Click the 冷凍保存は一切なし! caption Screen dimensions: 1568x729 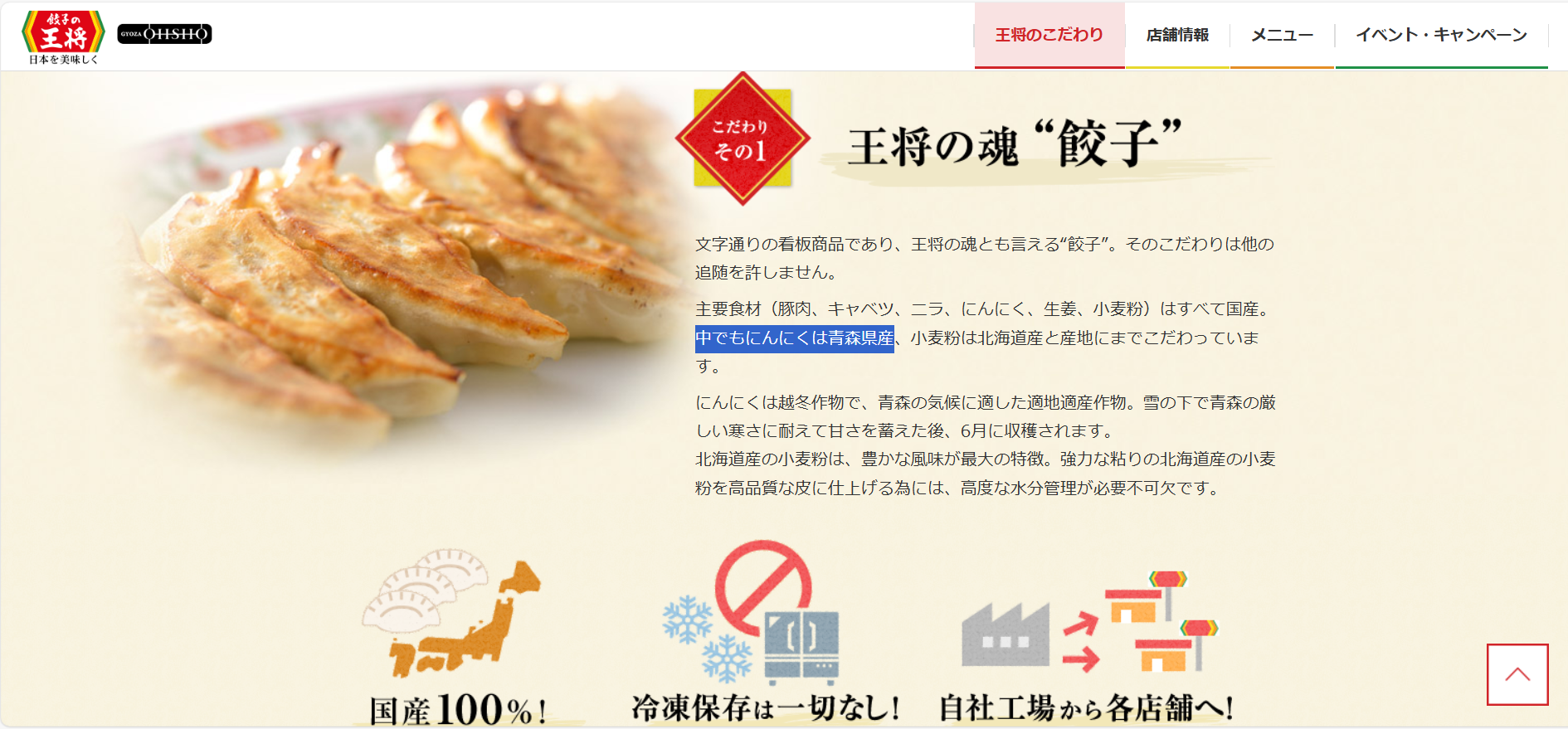(x=766, y=707)
